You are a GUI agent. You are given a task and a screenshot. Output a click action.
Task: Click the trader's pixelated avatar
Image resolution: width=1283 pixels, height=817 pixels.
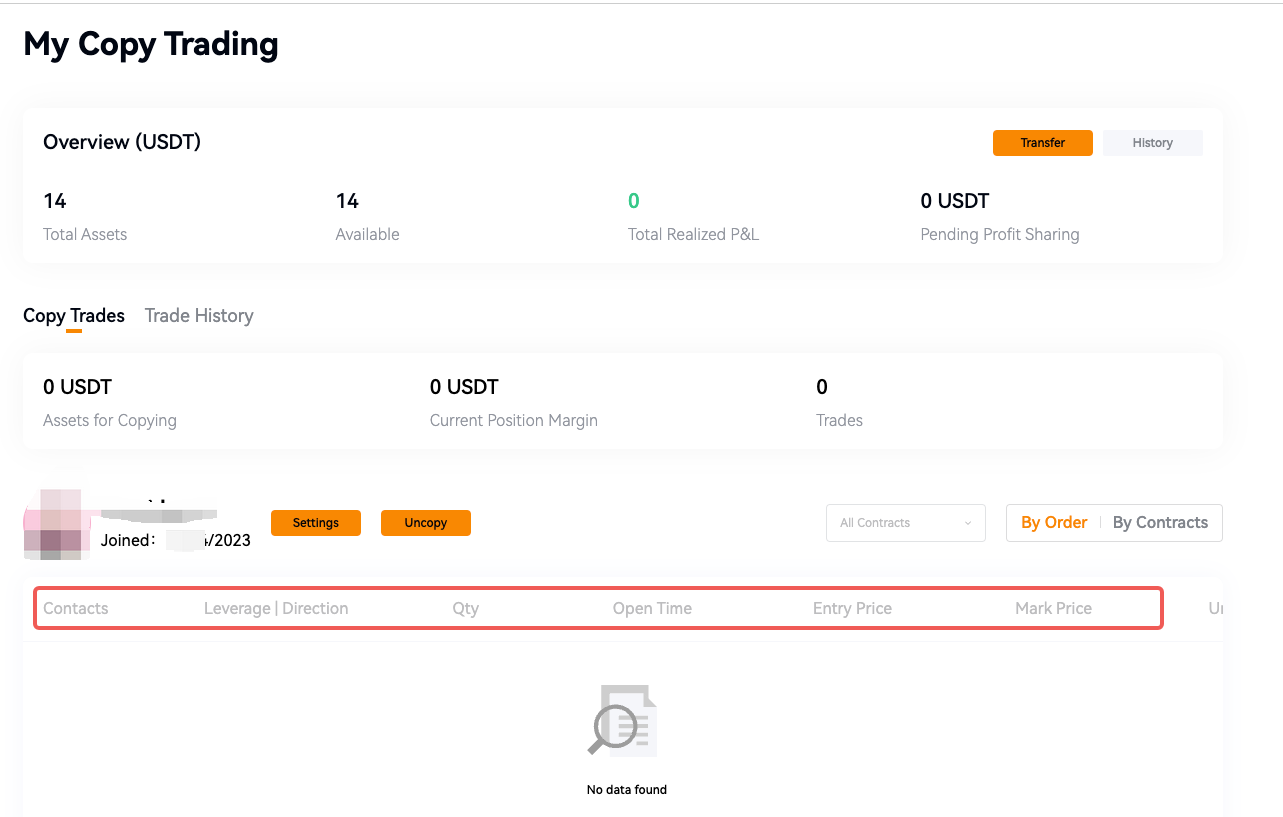[x=57, y=524]
